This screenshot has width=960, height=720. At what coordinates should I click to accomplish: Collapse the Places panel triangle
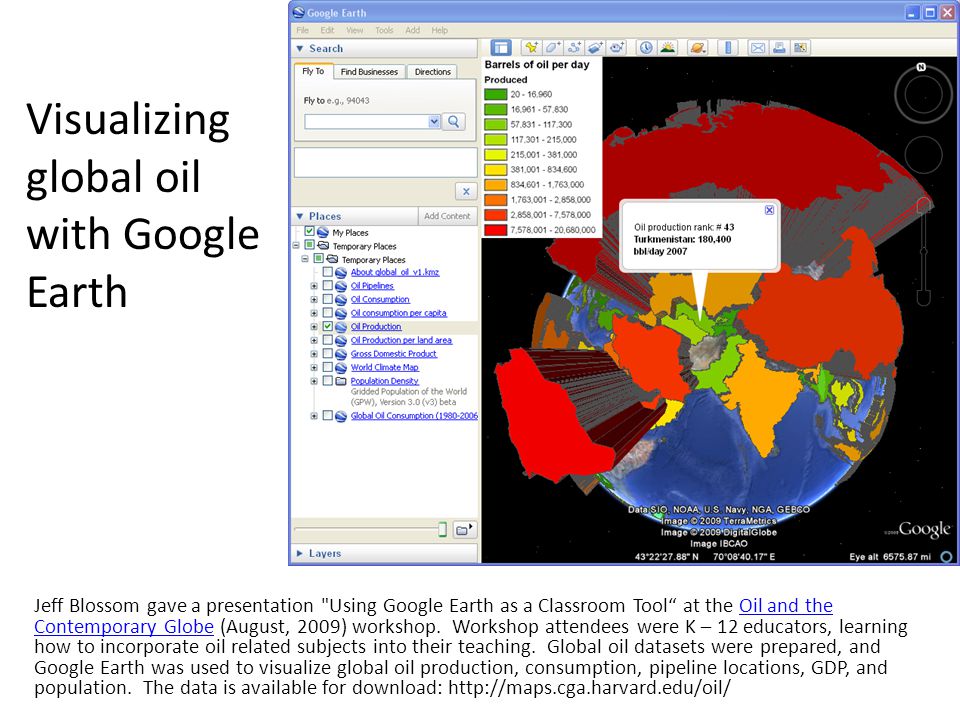pos(300,216)
